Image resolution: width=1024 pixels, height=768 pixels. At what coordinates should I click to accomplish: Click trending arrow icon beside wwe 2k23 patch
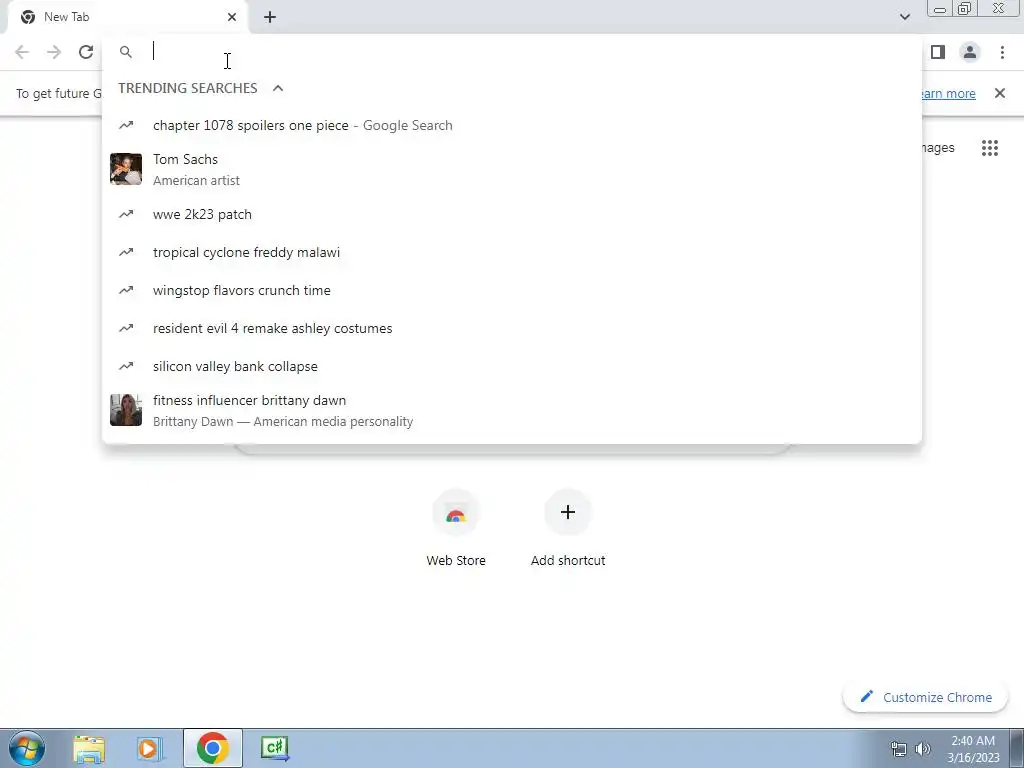click(126, 214)
